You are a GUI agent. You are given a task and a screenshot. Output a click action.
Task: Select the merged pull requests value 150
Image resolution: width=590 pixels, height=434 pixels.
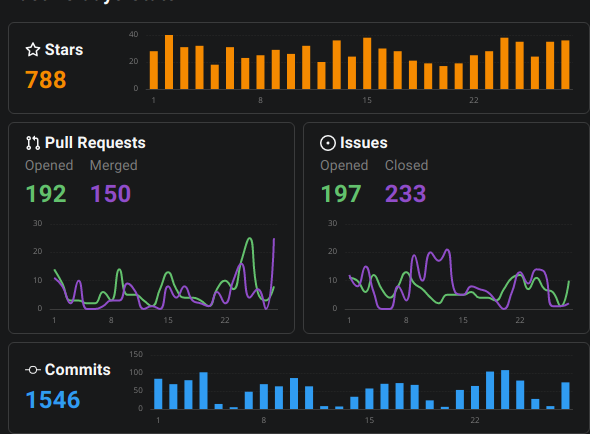[x=111, y=194]
